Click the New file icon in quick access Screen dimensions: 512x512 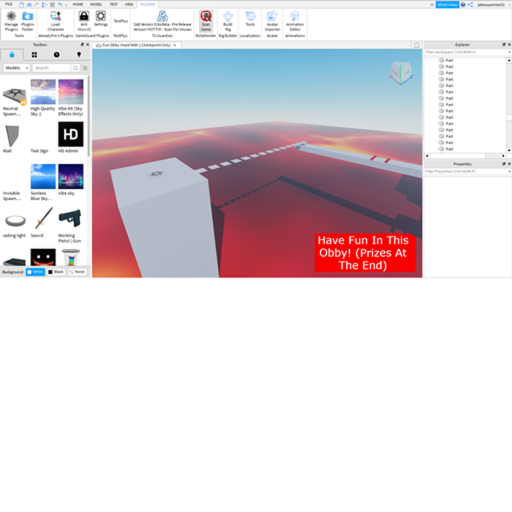pyautogui.click(x=22, y=4)
